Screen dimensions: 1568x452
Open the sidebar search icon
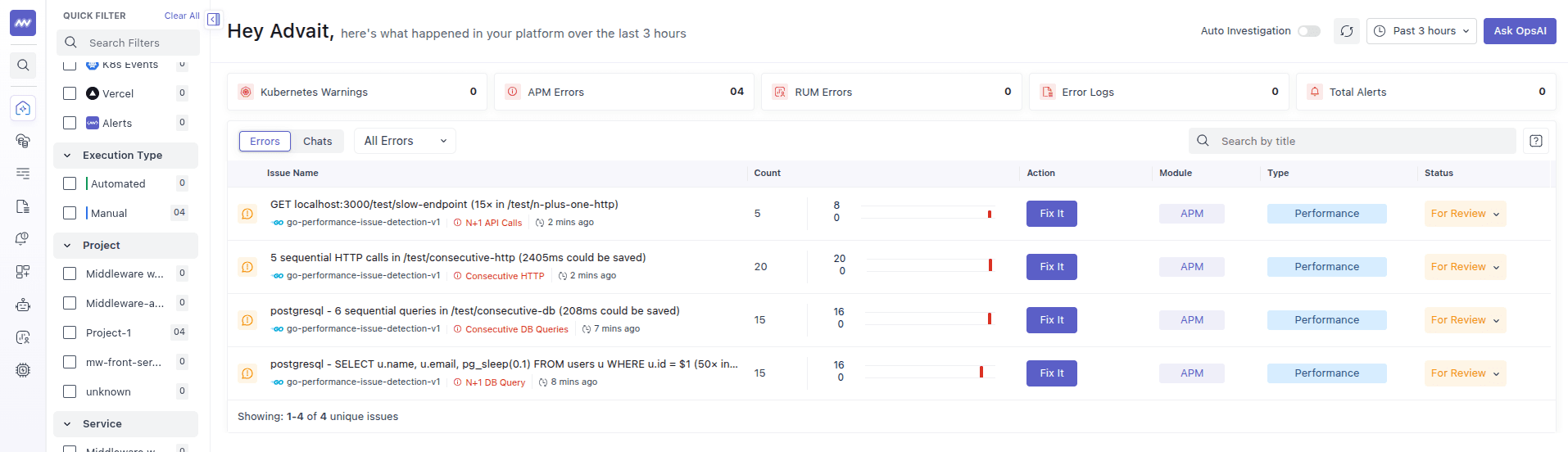click(x=23, y=66)
